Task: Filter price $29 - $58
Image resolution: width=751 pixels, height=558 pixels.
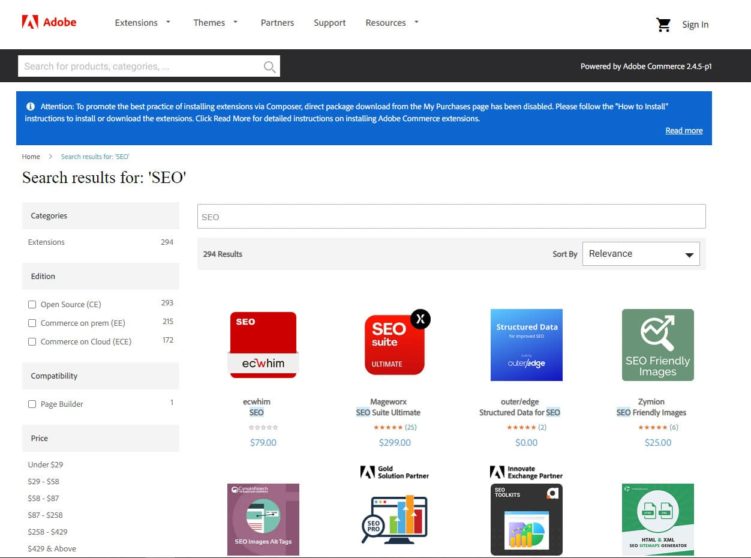Action: [44, 481]
